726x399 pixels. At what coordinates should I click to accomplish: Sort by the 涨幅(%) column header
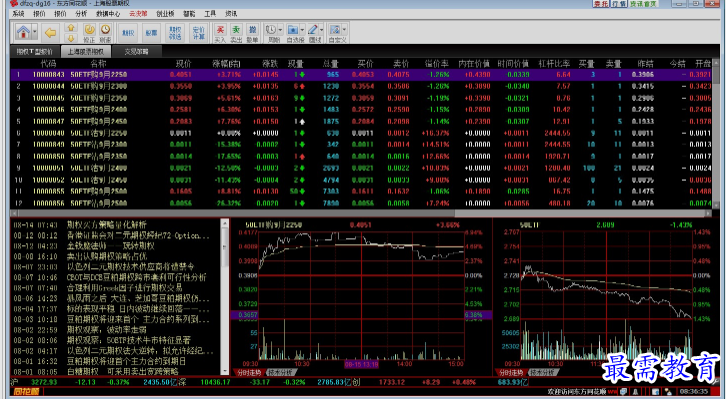click(x=226, y=64)
